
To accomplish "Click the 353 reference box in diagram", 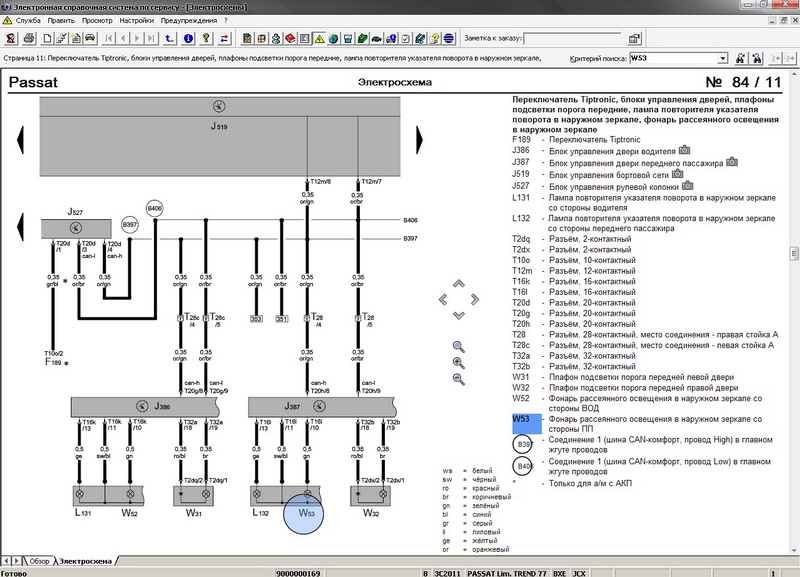I will (x=256, y=319).
